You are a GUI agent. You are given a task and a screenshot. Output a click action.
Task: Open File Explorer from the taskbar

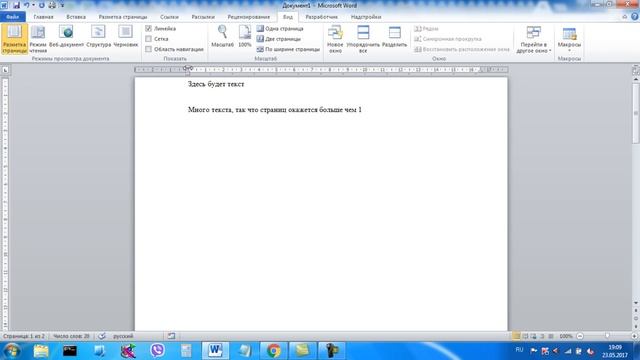pyautogui.click(x=41, y=351)
